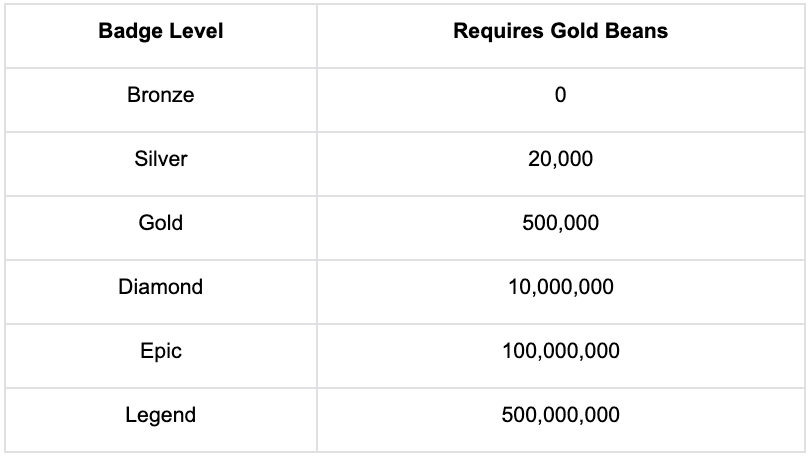This screenshot has height=458, width=812.
Task: Click the Gold badge level cell
Action: [161, 223]
